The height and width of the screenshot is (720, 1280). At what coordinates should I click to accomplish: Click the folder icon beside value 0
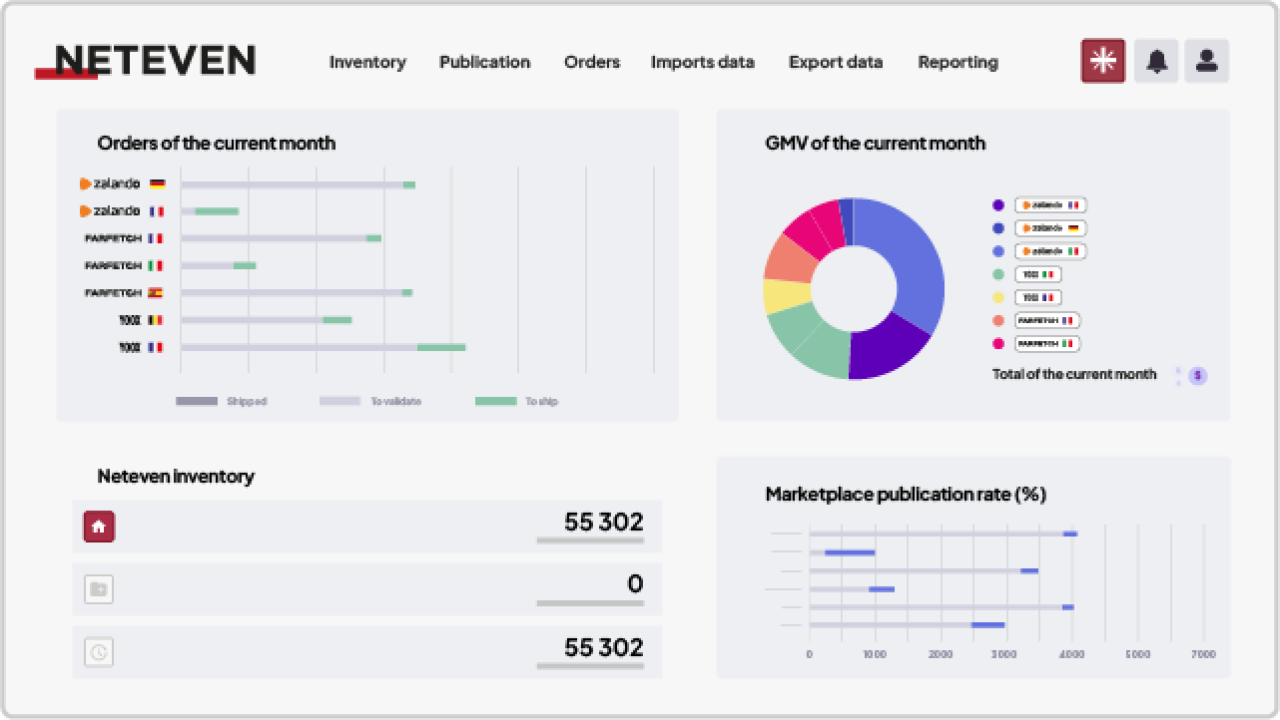99,589
